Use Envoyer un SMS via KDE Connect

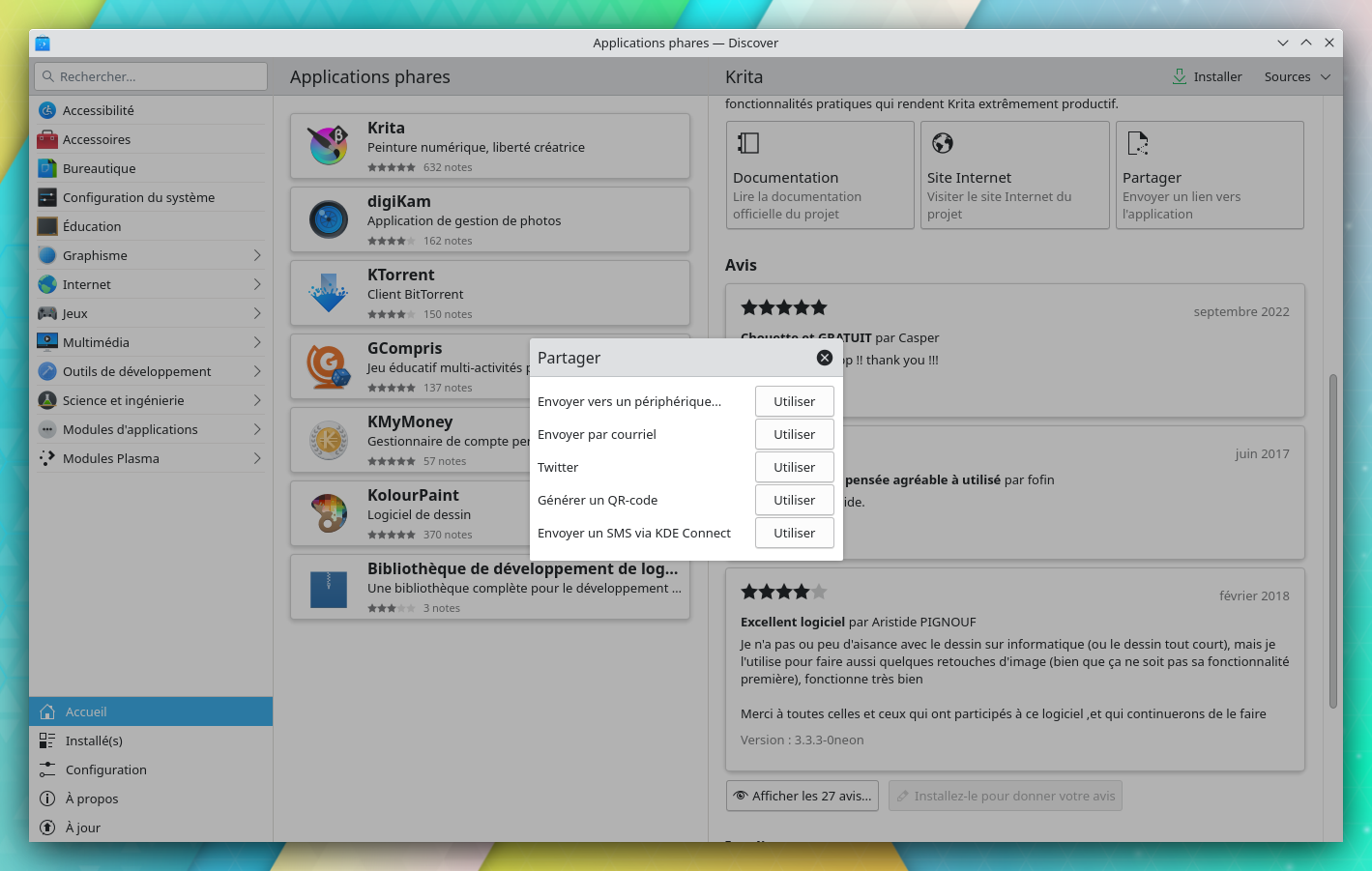click(x=794, y=533)
